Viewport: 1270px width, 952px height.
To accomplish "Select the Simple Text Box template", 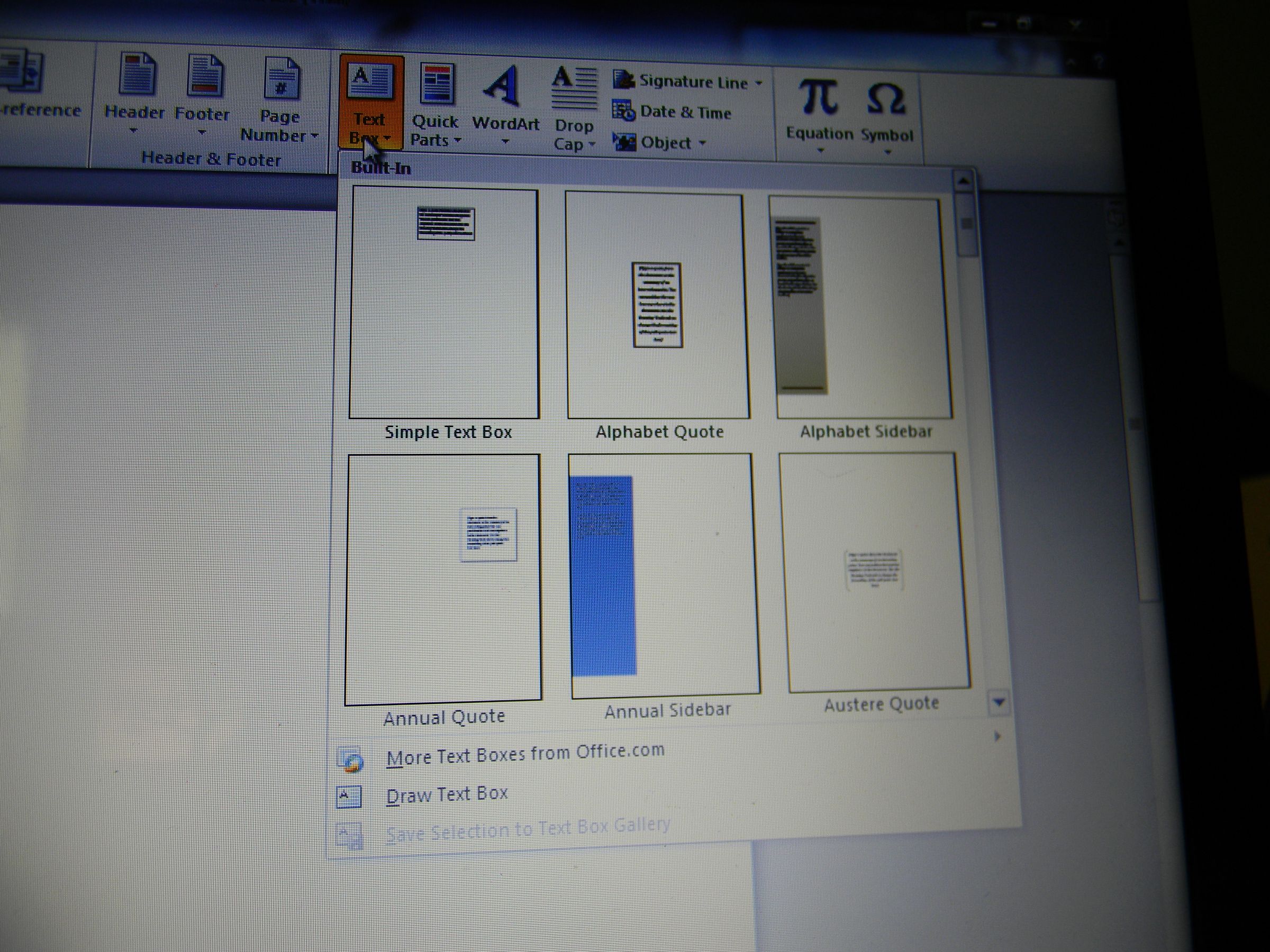I will [x=444, y=303].
